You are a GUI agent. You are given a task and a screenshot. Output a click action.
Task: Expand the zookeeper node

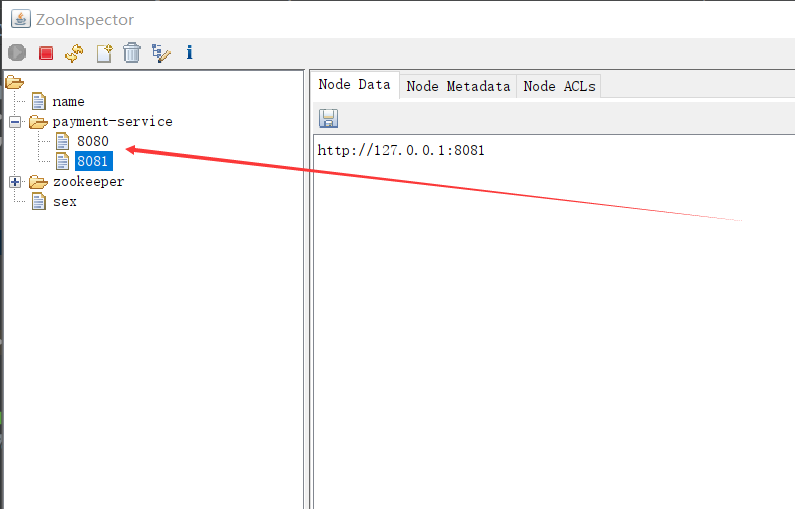[15, 182]
